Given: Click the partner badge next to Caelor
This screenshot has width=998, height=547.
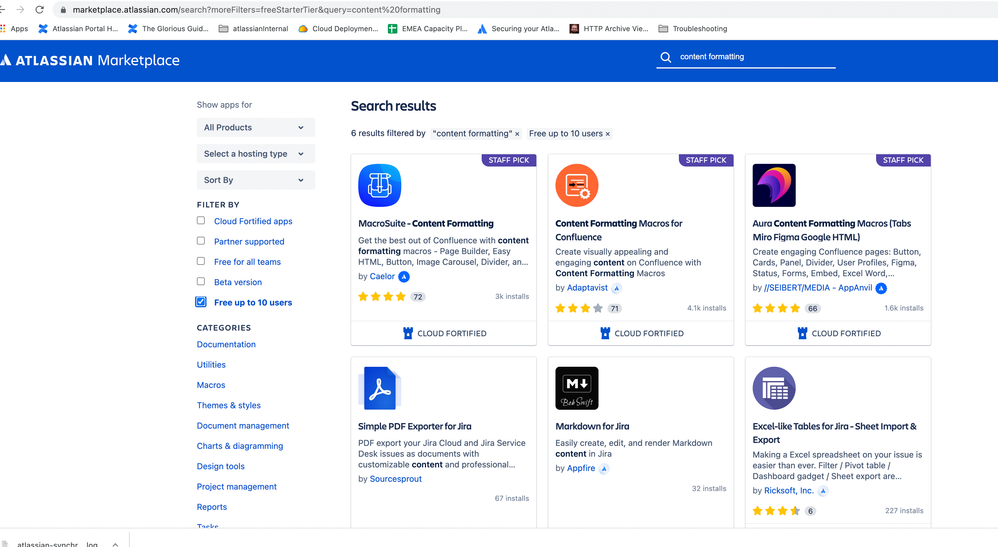Looking at the screenshot, I should [x=404, y=276].
